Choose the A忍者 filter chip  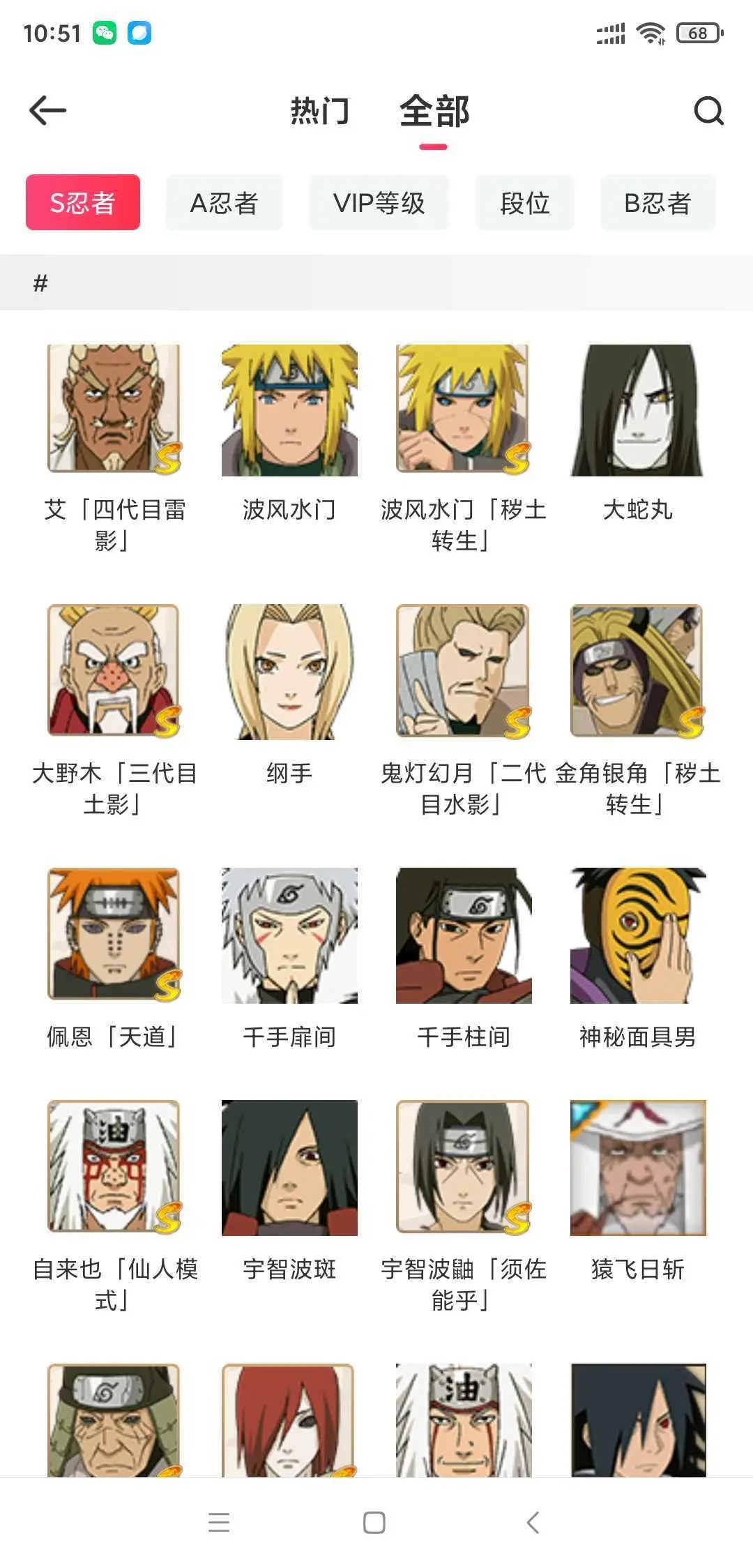point(225,202)
